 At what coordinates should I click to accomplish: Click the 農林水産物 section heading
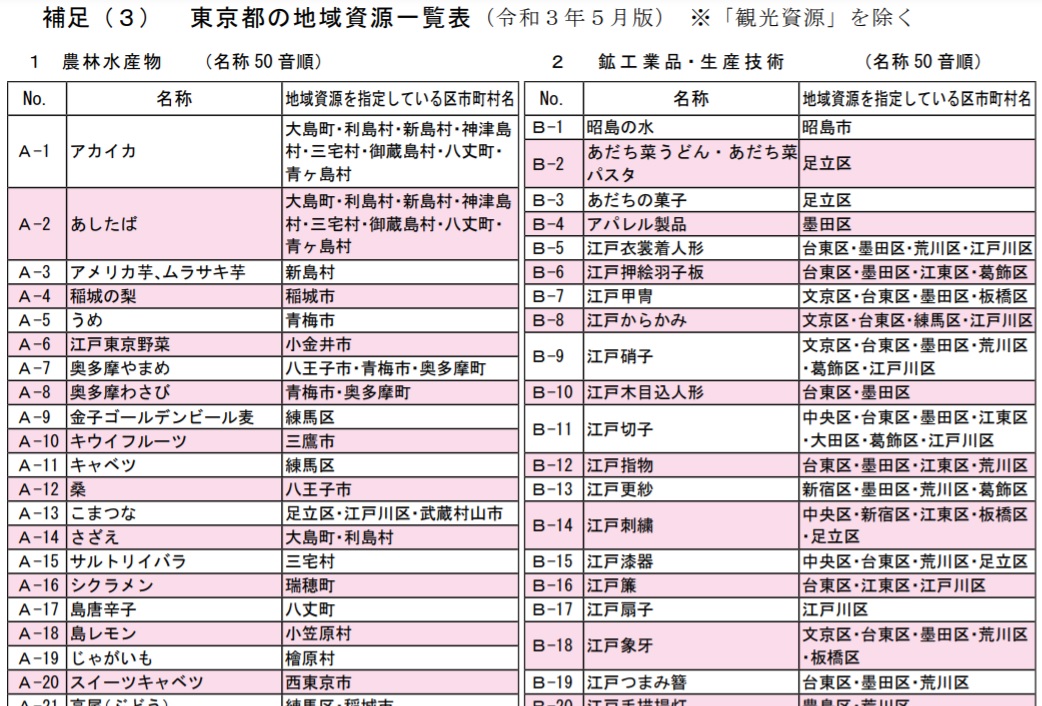(x=109, y=62)
